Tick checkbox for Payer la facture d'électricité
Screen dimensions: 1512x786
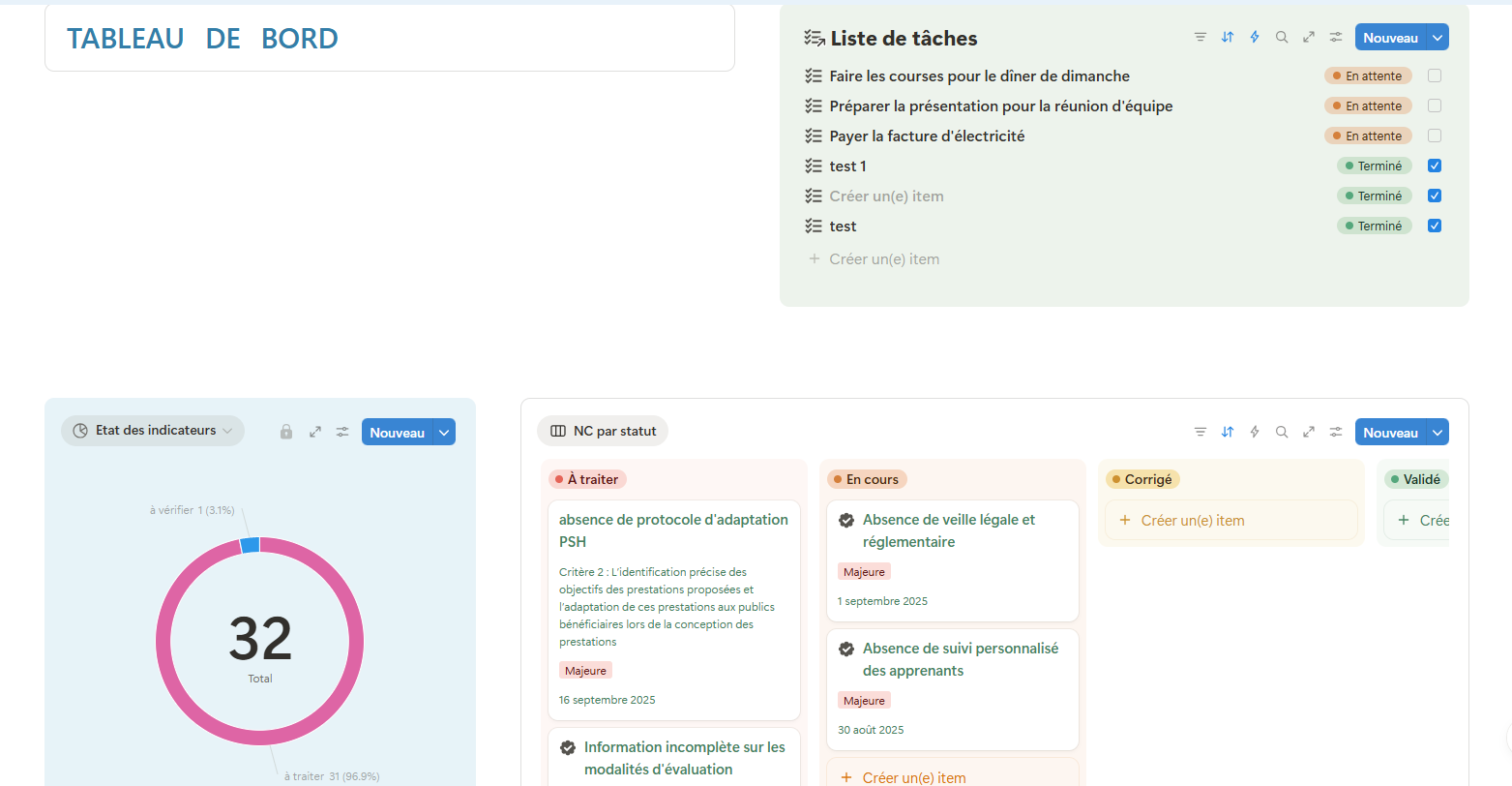pyautogui.click(x=1435, y=136)
